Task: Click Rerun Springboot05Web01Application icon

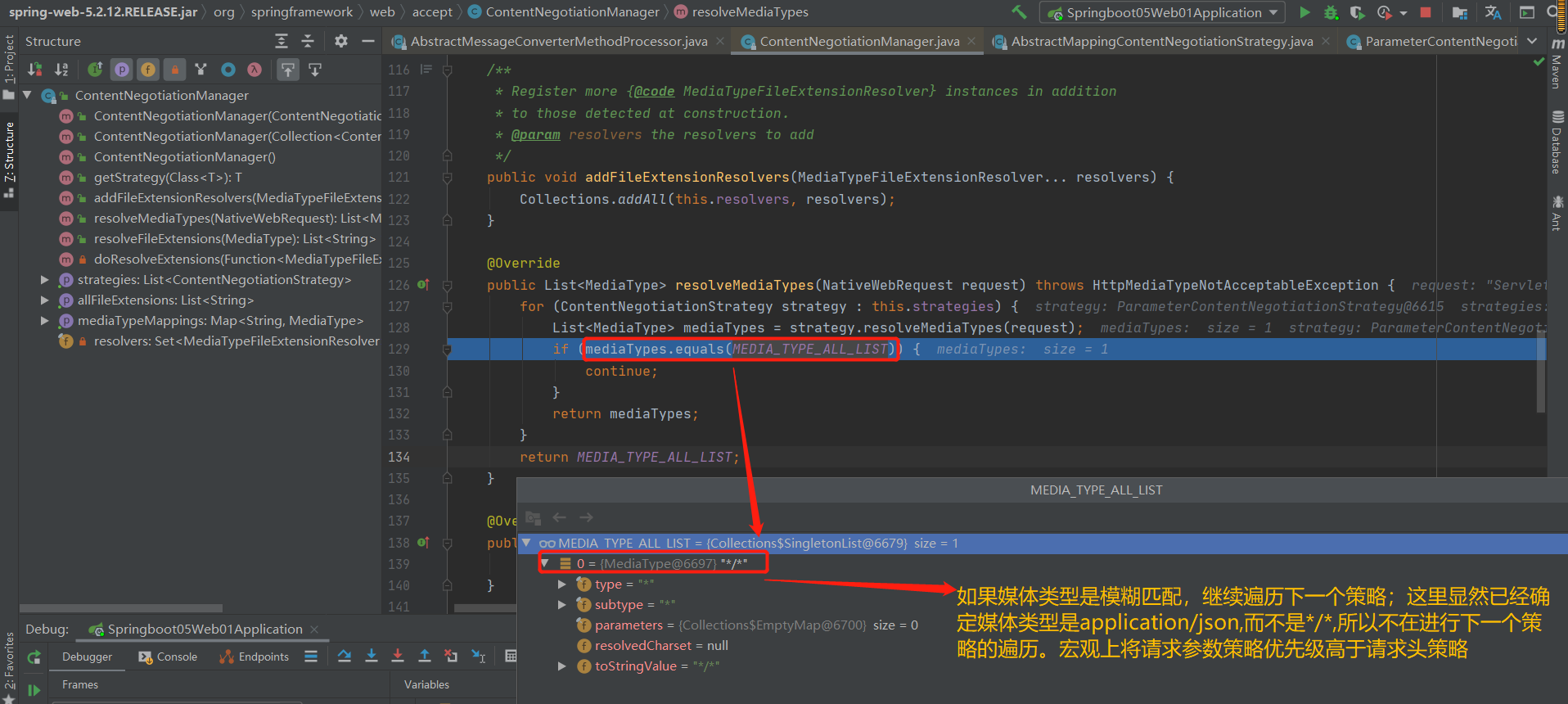Action: tap(34, 657)
